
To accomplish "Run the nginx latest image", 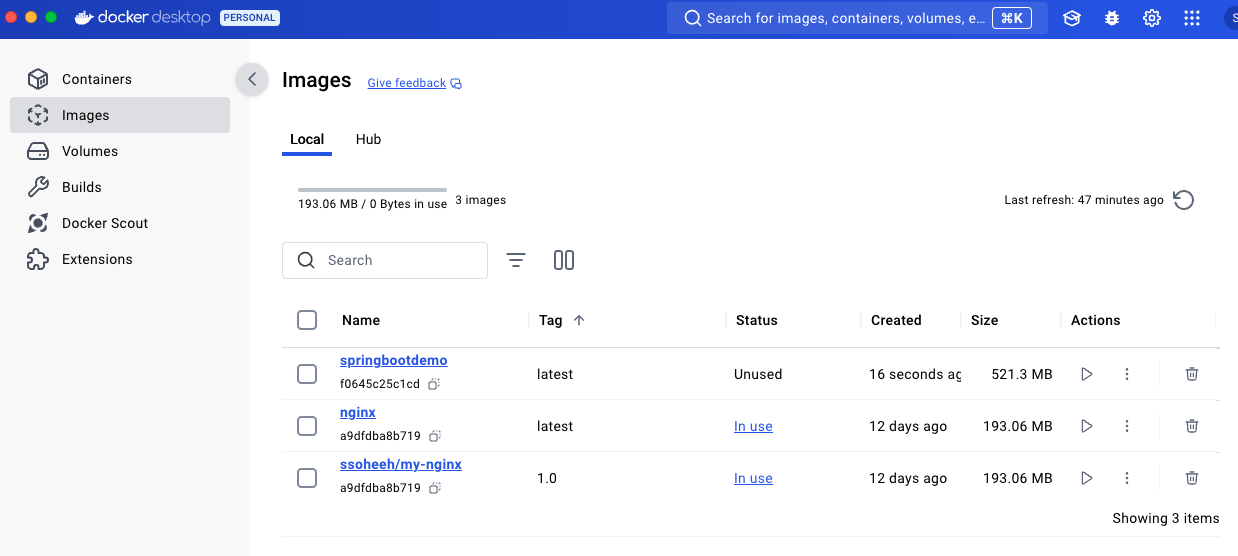I will coord(1087,426).
